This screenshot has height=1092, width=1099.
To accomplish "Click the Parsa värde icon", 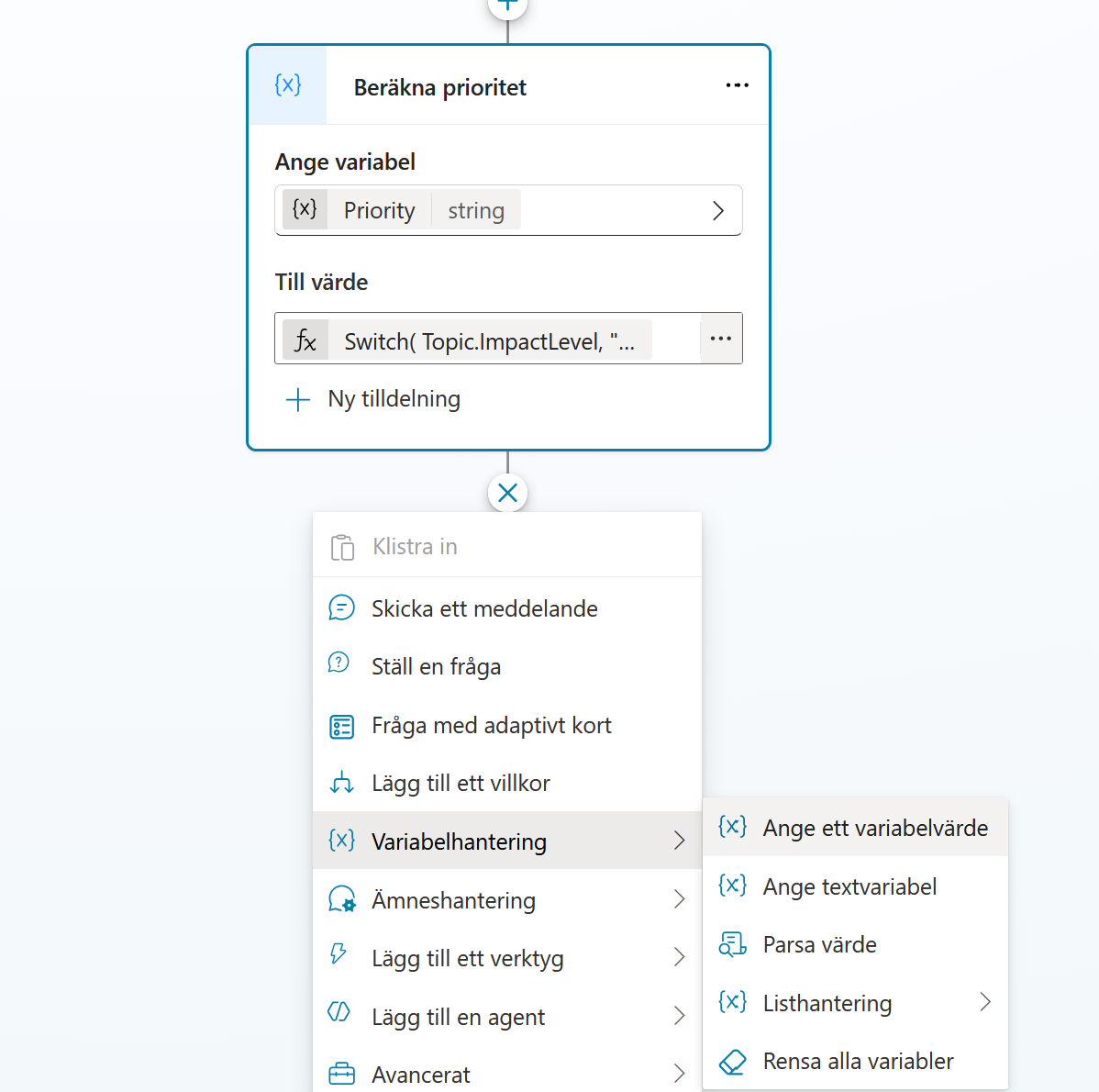I will pos(732,944).
